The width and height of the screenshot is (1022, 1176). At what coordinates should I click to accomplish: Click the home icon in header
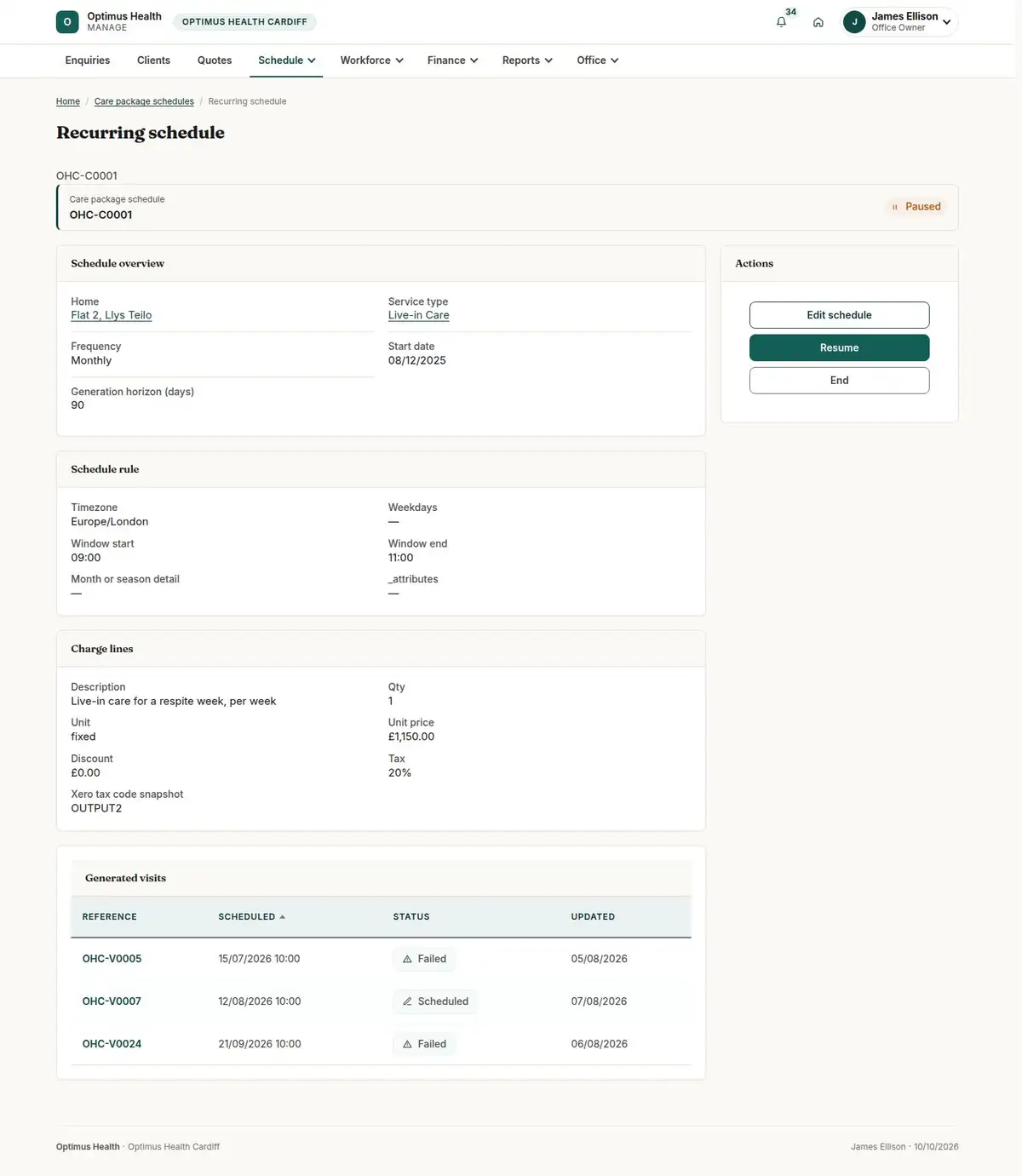pos(818,22)
